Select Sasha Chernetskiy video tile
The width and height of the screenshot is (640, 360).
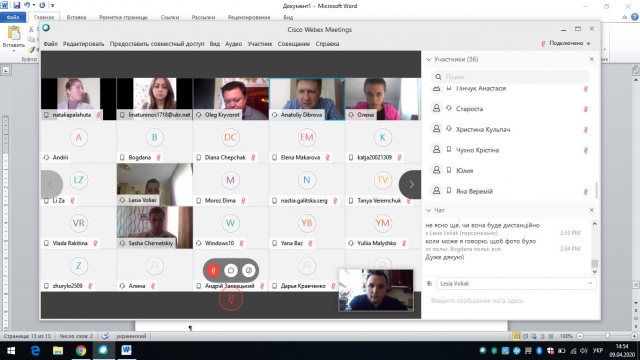point(155,228)
